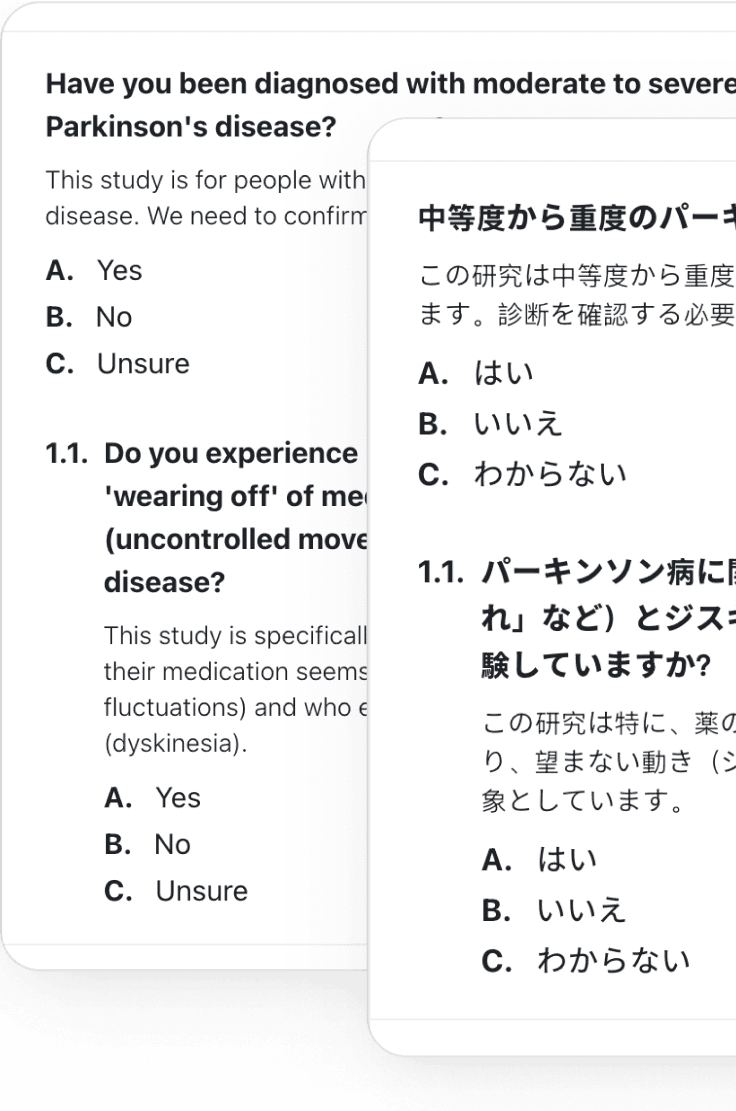Click the Japanese heading '中等度から重度のパー'

(575, 221)
